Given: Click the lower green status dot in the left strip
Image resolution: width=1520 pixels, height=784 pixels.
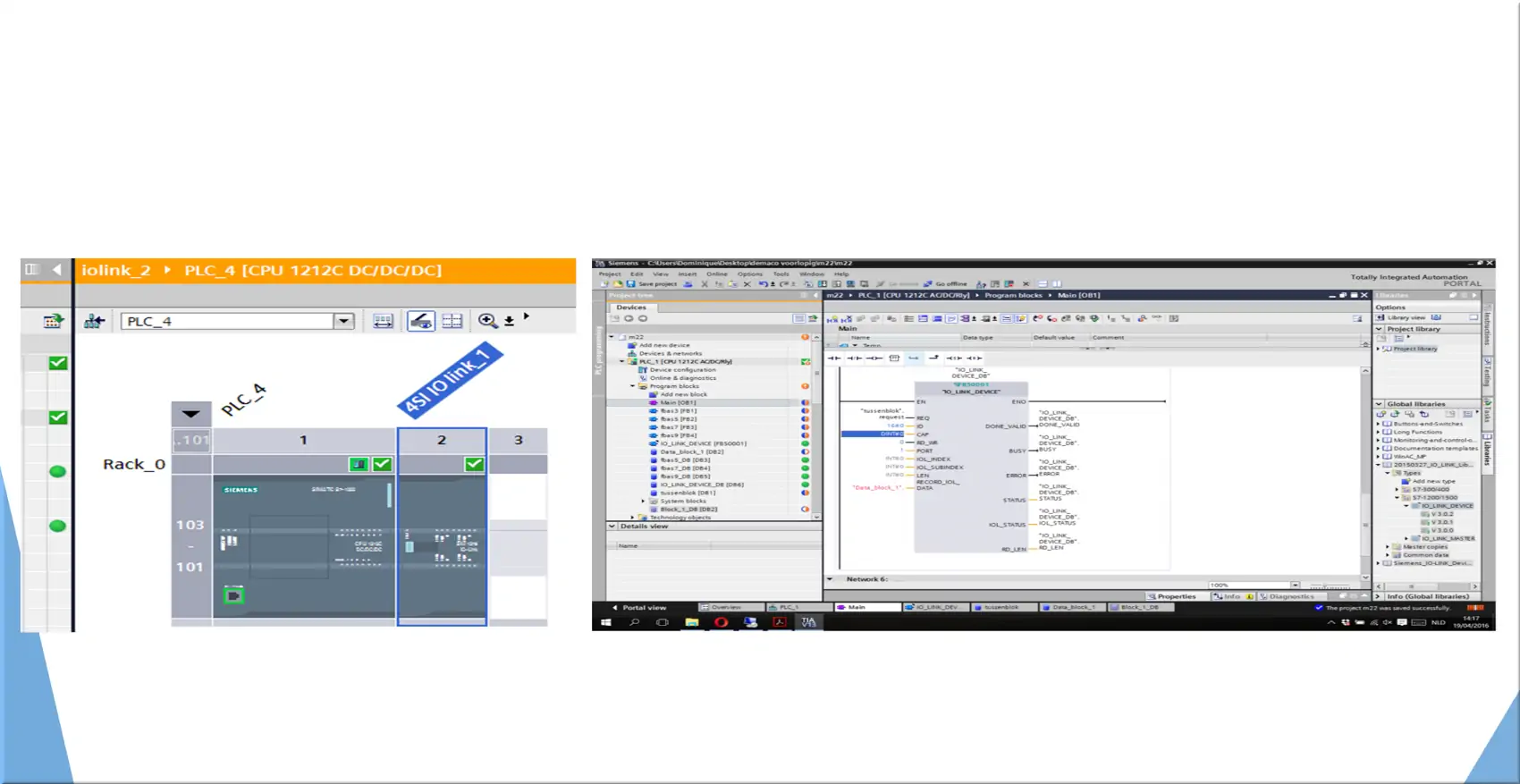Looking at the screenshot, I should coord(58,526).
